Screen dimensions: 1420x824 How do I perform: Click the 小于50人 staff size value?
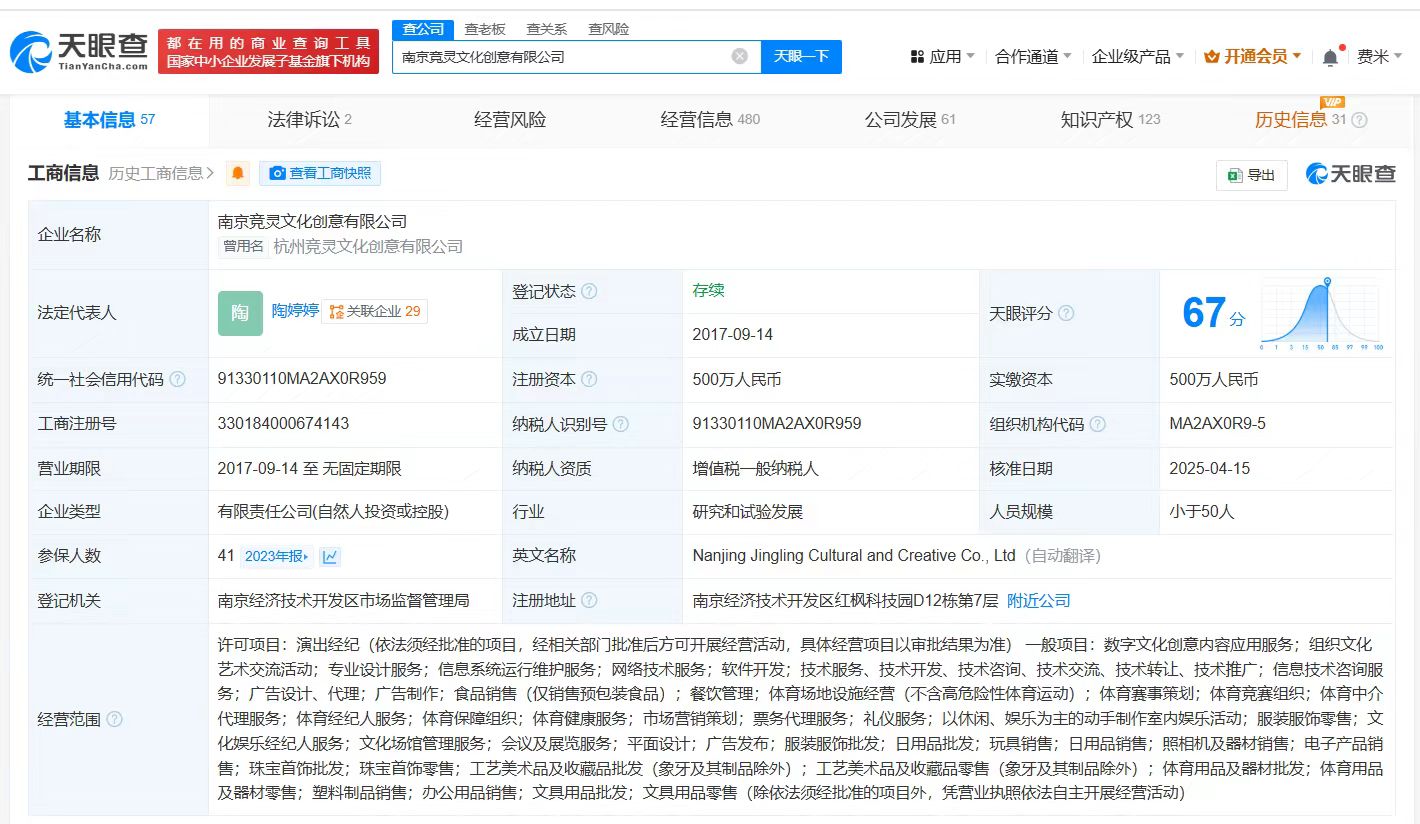(1201, 511)
